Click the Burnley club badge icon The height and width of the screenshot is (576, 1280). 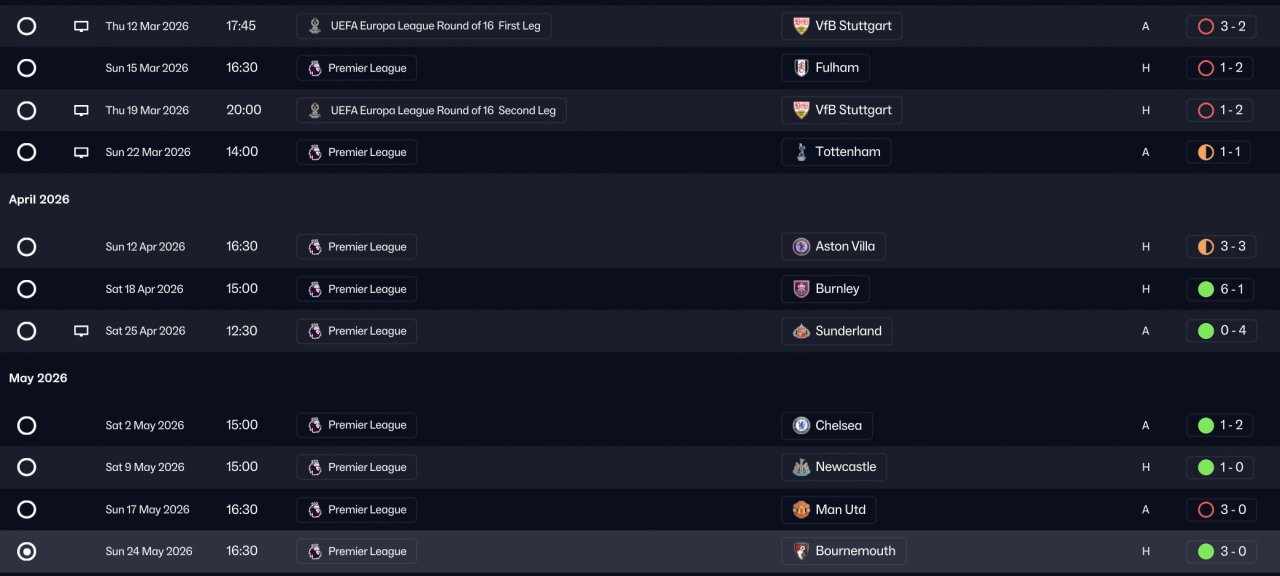pyautogui.click(x=801, y=289)
